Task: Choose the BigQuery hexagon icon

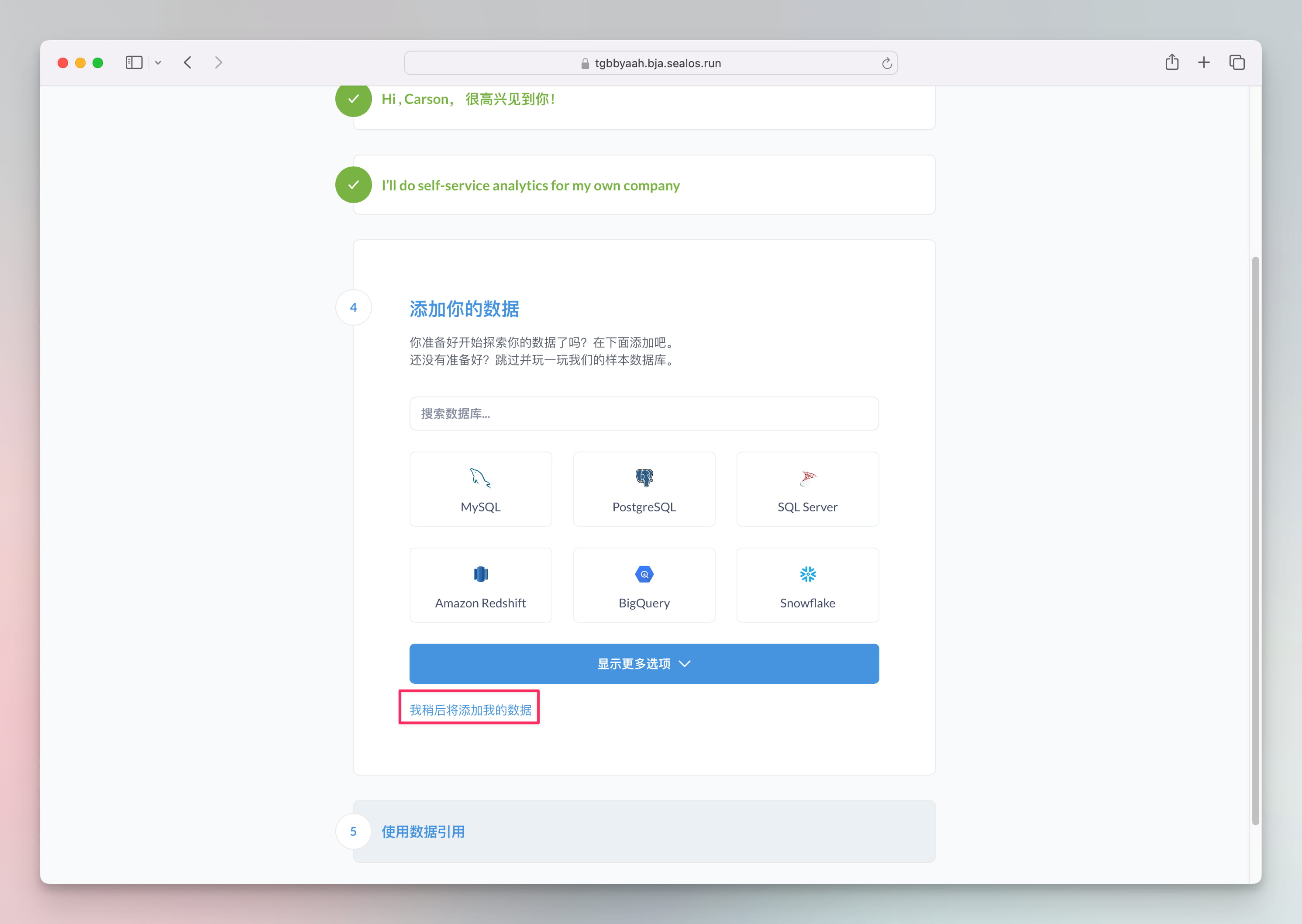Action: (x=644, y=574)
